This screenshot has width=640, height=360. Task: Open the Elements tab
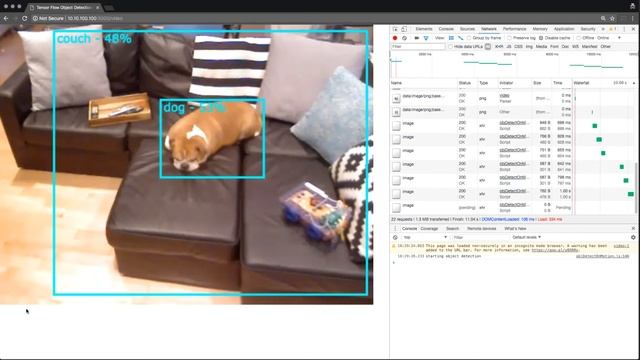[x=424, y=29]
